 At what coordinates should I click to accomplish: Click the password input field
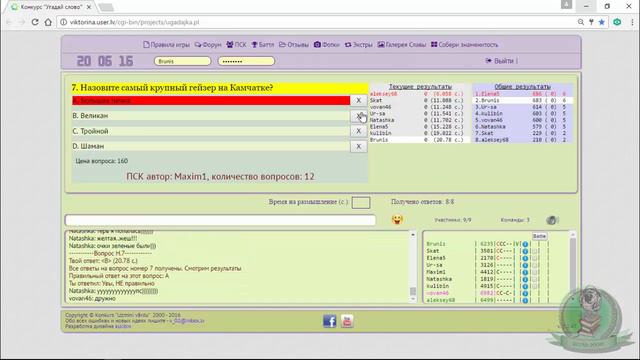(x=246, y=61)
